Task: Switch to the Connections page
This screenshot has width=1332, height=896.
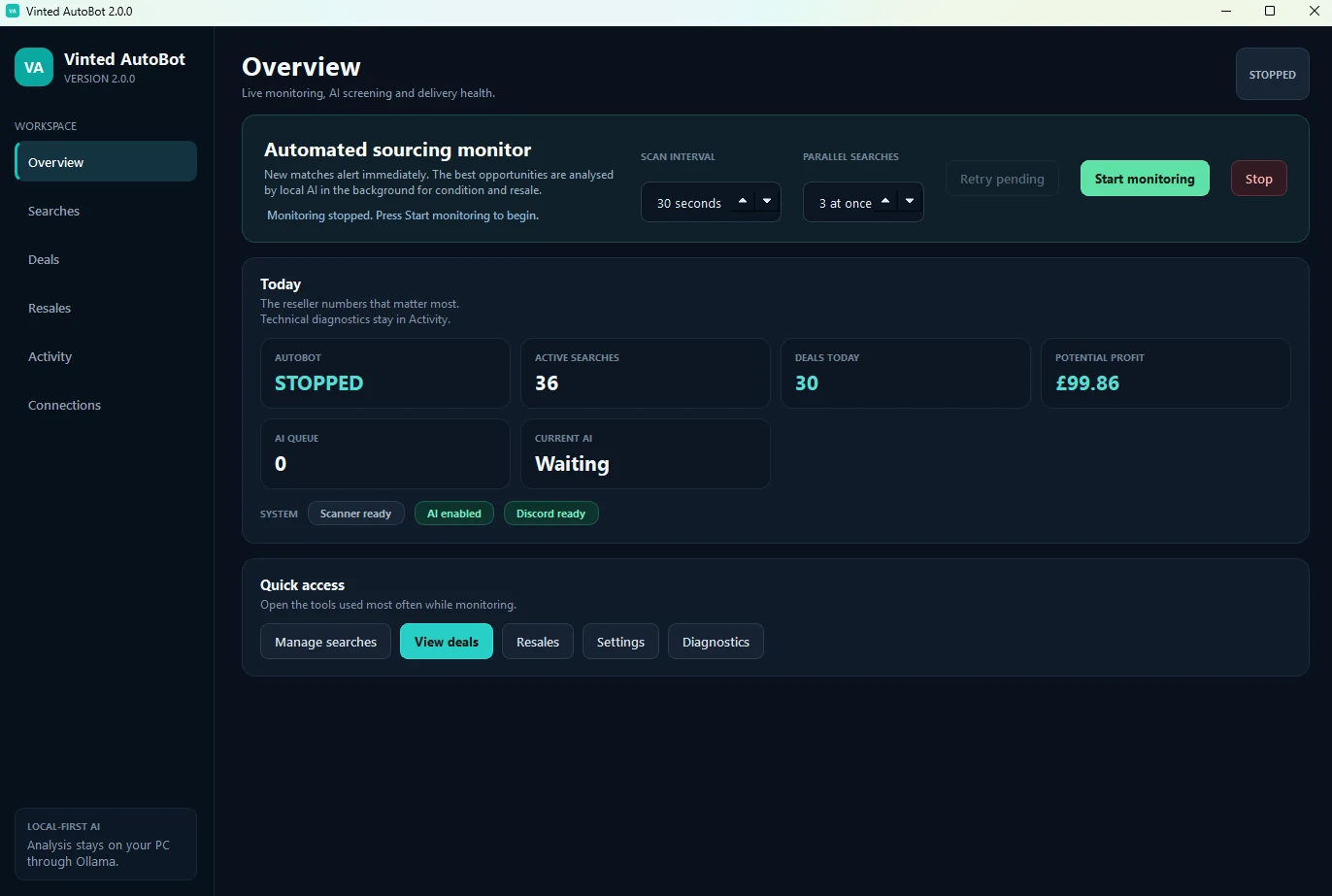Action: pyautogui.click(x=106, y=405)
